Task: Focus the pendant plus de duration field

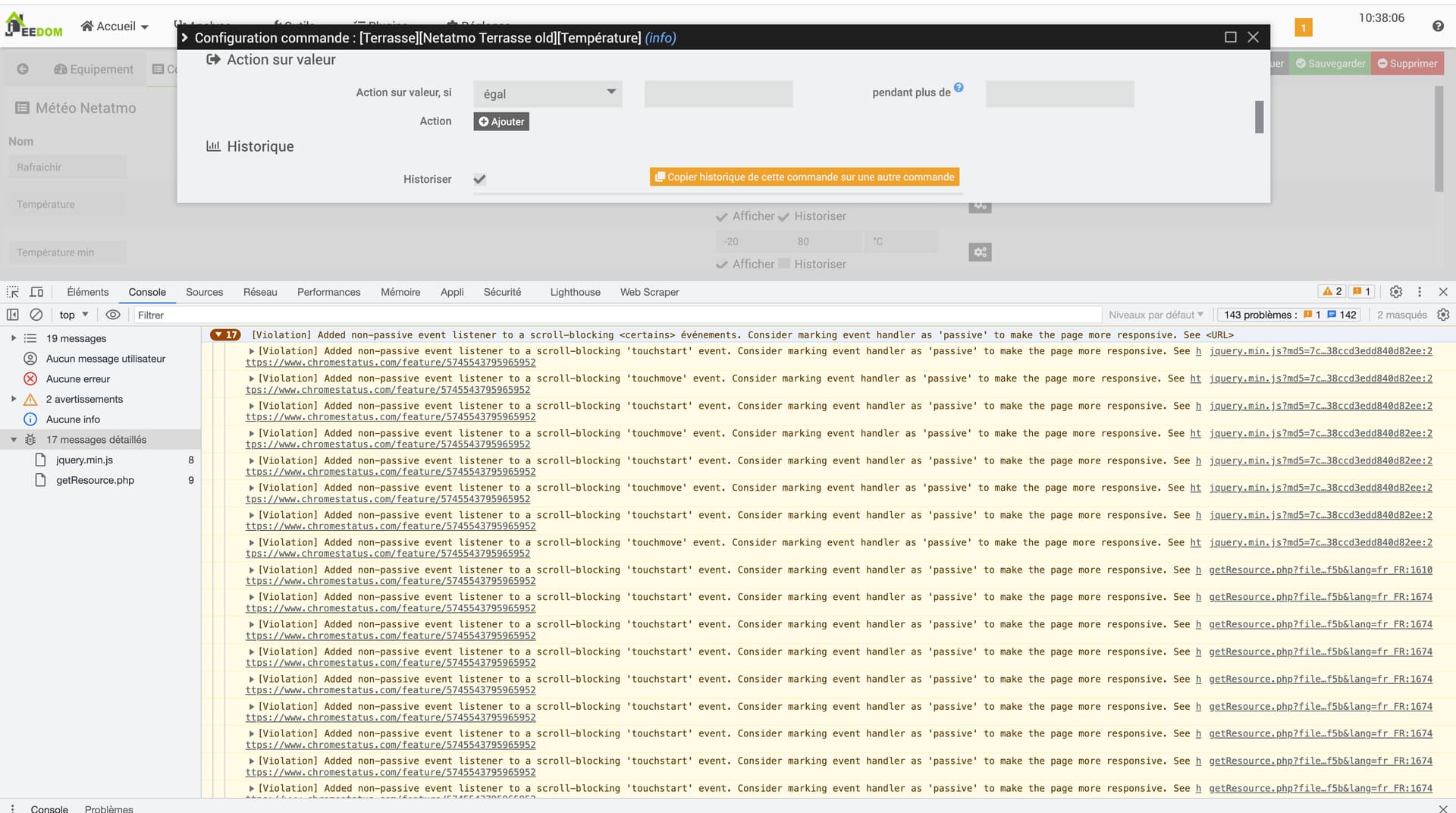Action: tap(1059, 94)
